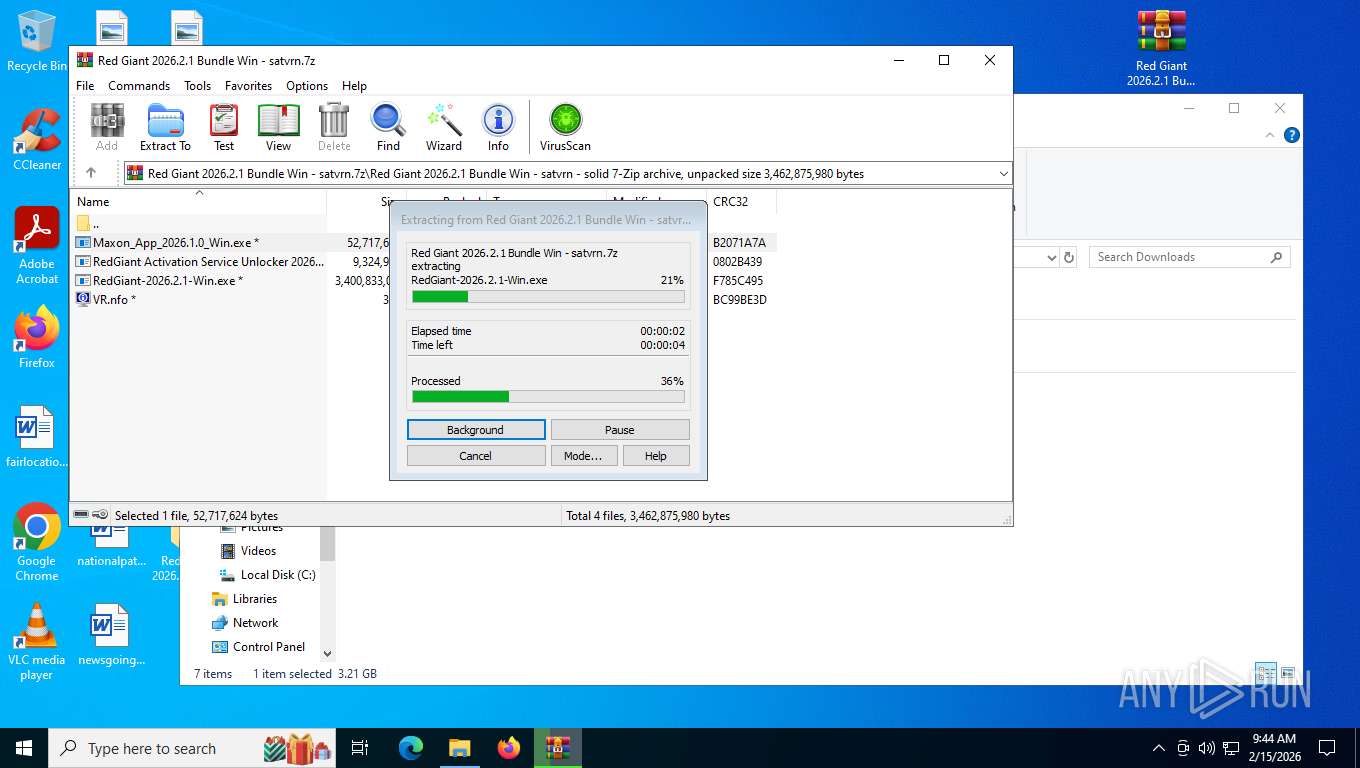The width and height of the screenshot is (1360, 768).
Task: Click the Background button in extraction dialog
Action: pos(476,430)
